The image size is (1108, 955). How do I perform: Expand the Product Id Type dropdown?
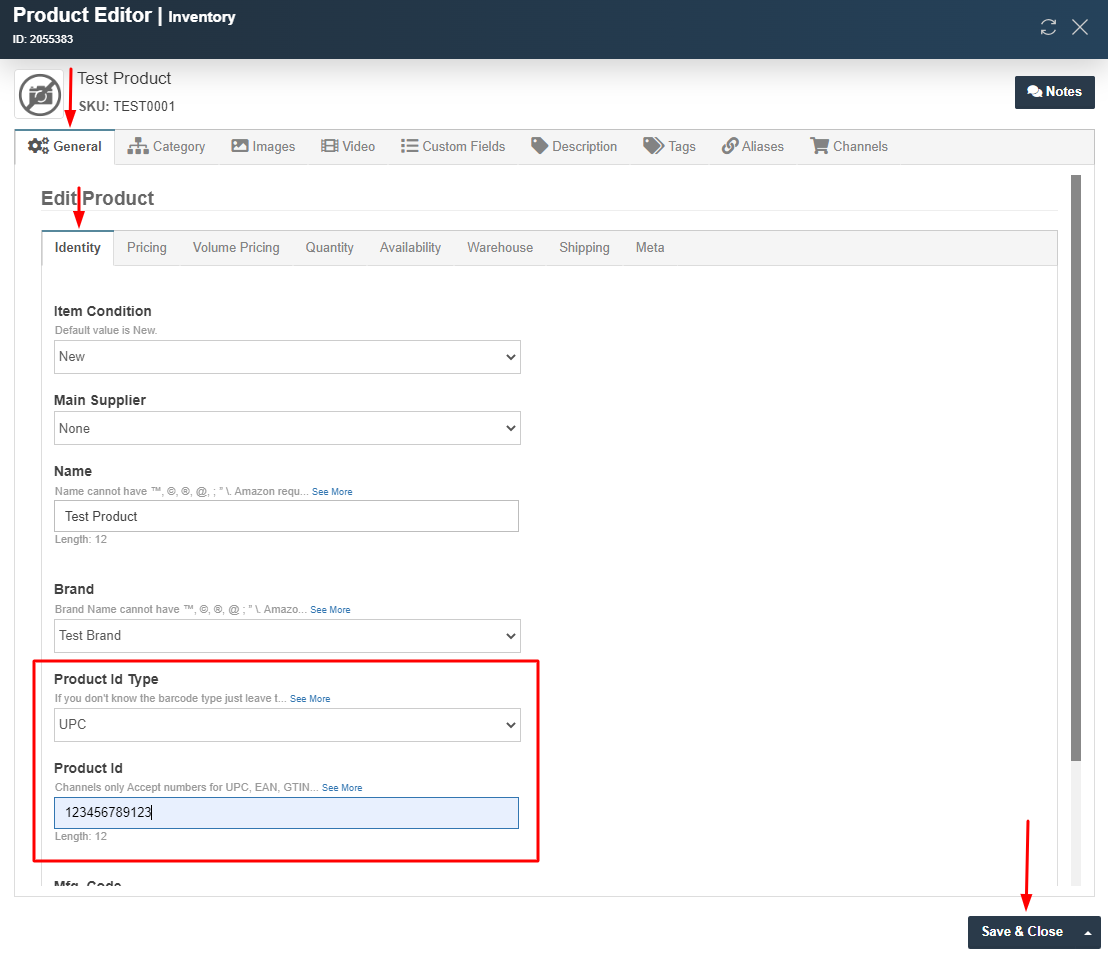pyautogui.click(x=287, y=725)
